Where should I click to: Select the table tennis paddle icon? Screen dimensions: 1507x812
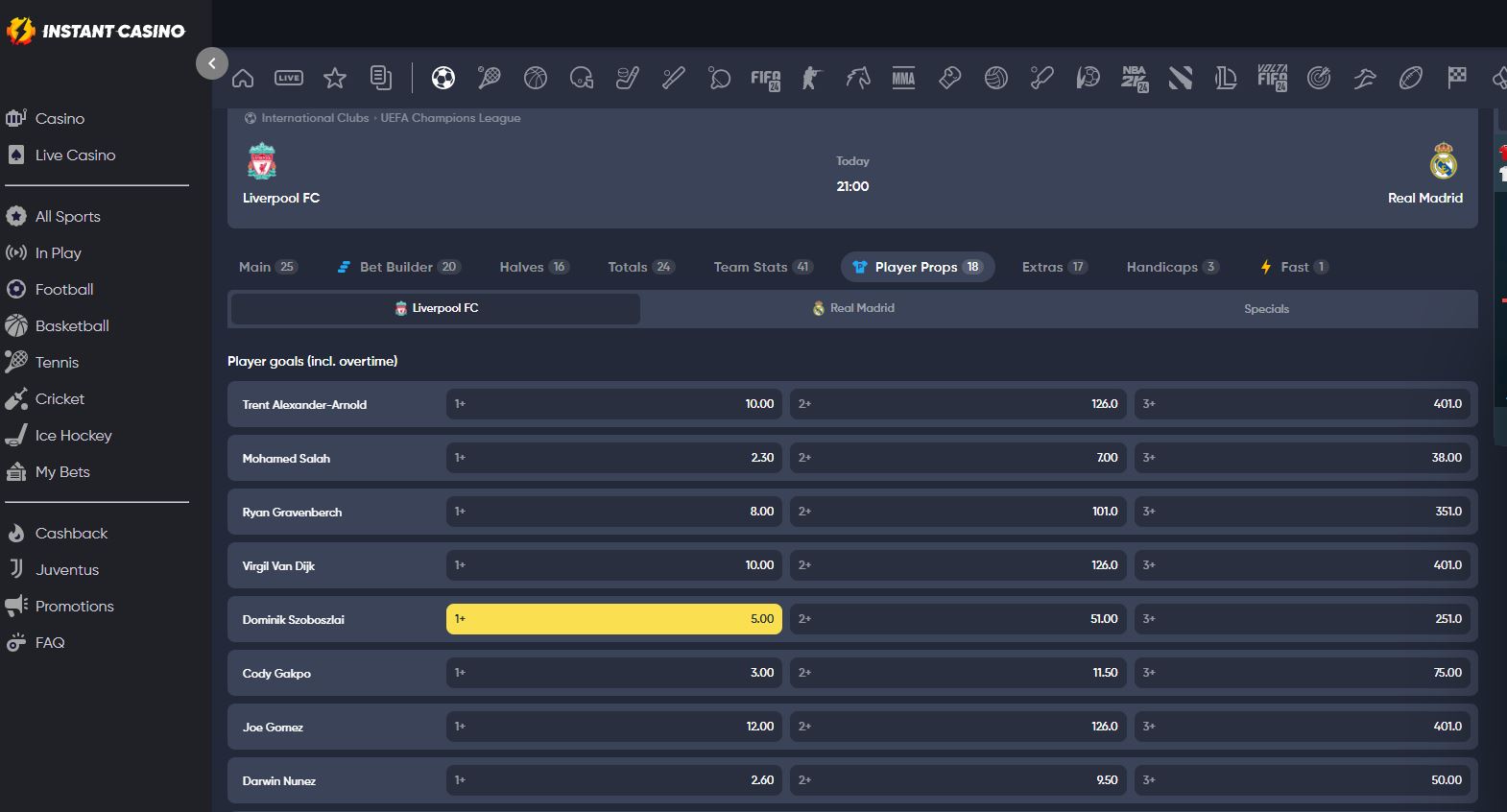point(720,78)
